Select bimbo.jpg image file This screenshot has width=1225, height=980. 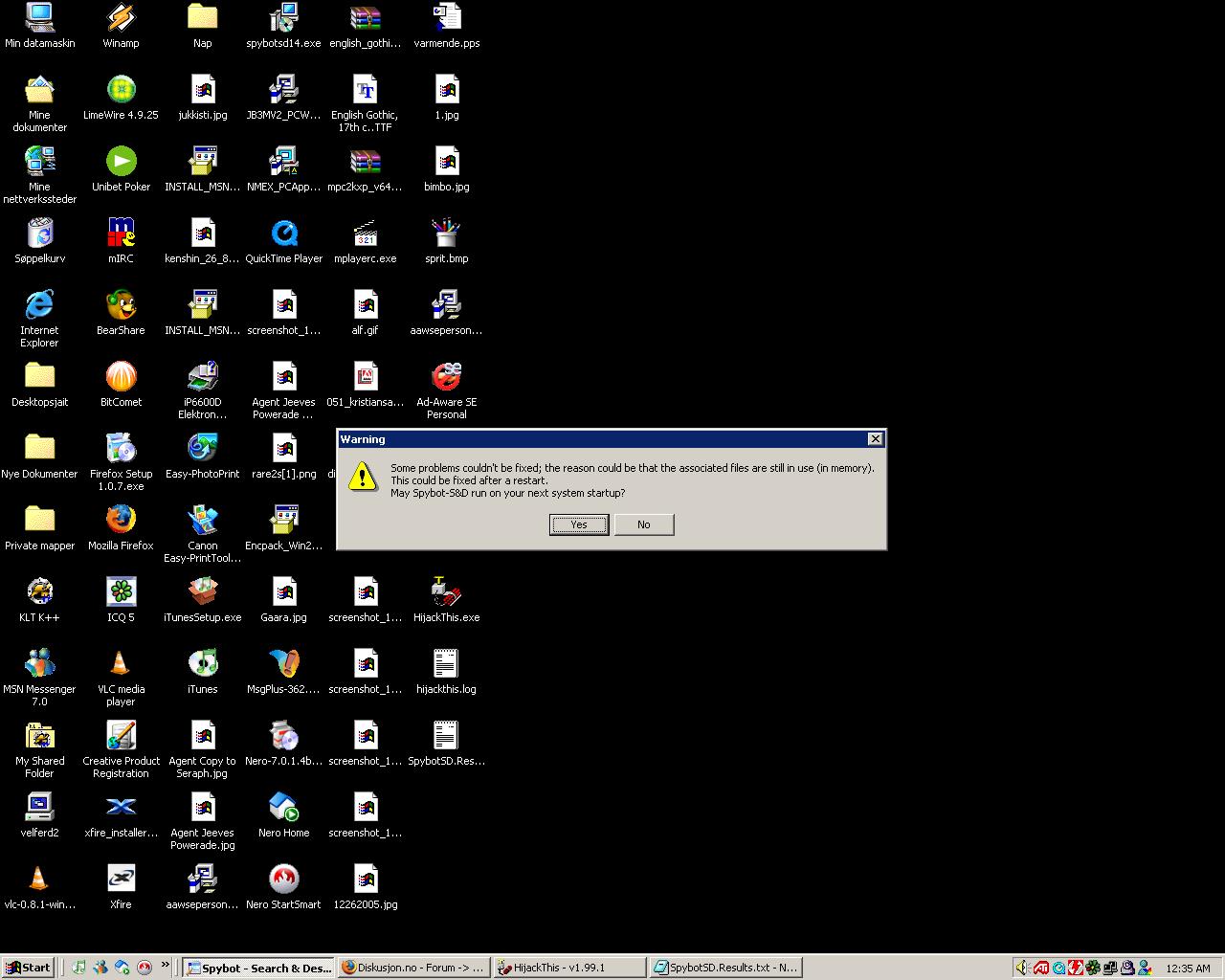pos(447,169)
